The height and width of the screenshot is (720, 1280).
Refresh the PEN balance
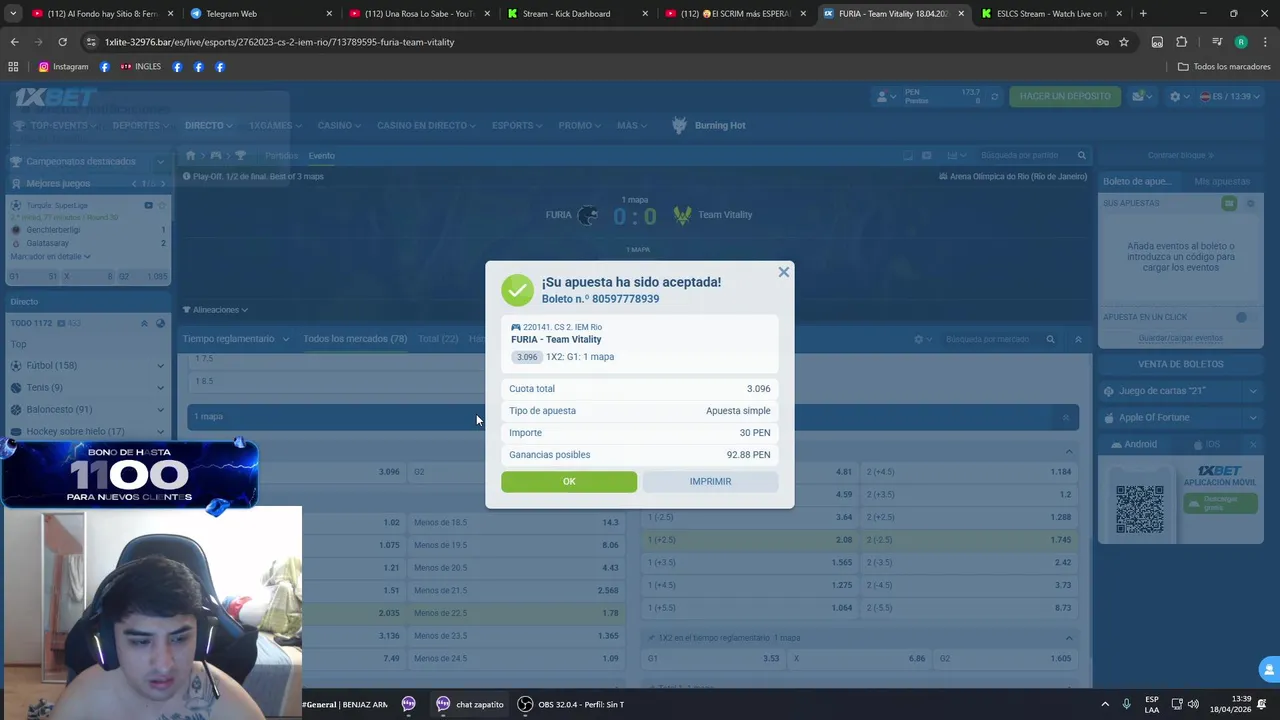tap(994, 97)
